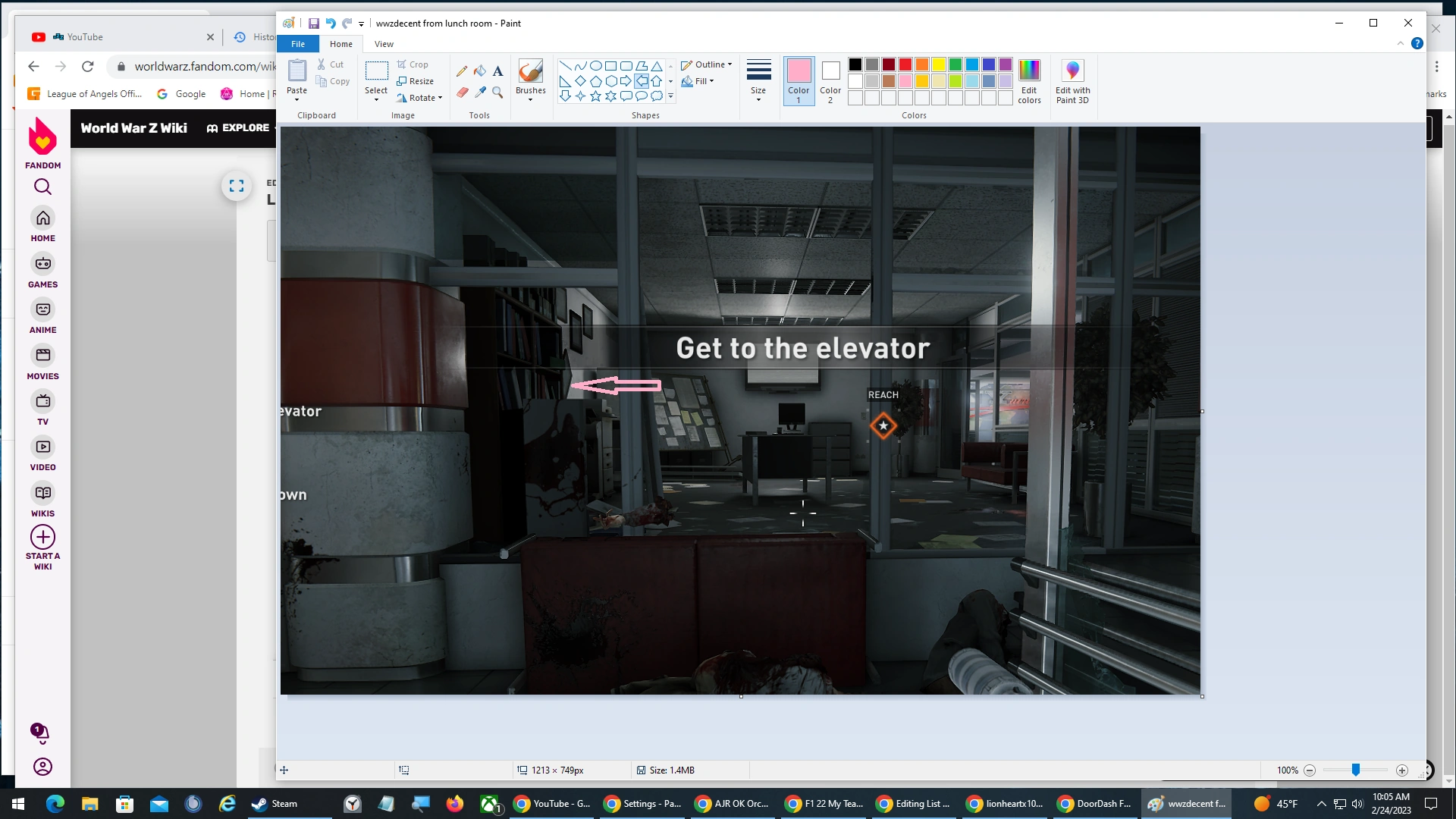The height and width of the screenshot is (819, 1456).
Task: Open Customize Quick Access Toolbar dropdown
Action: (x=362, y=24)
